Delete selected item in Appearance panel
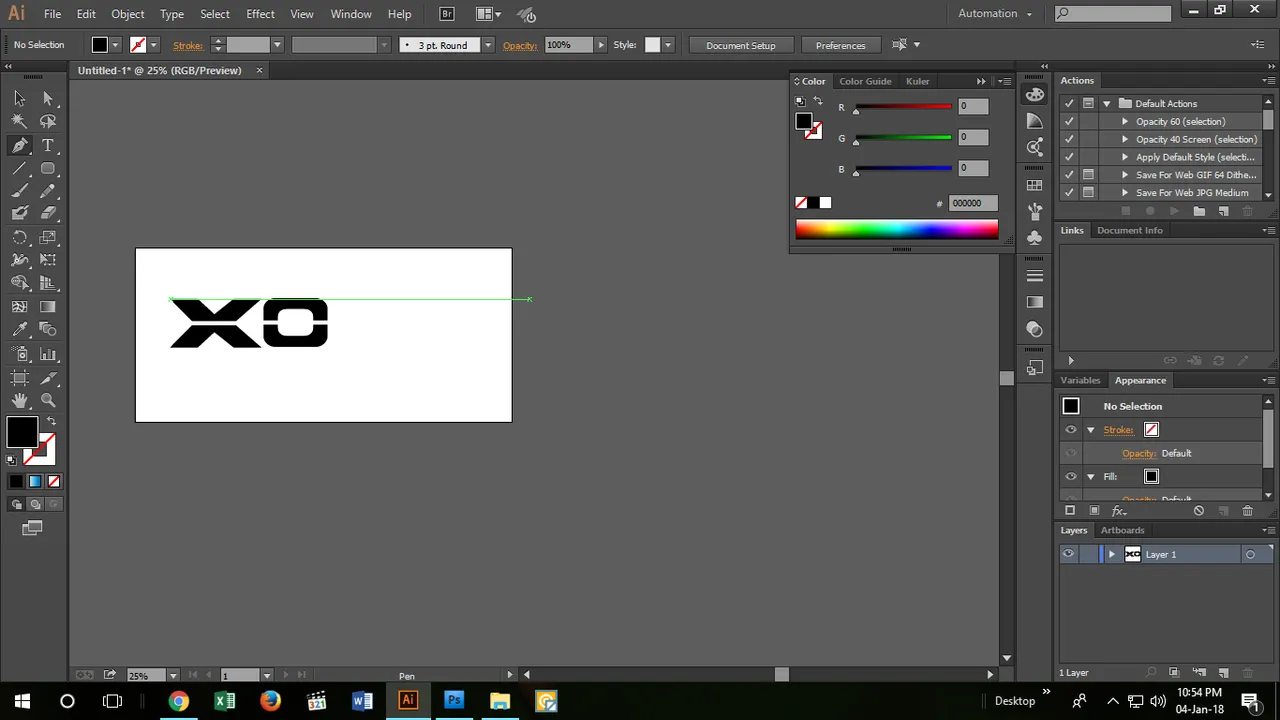Viewport: 1280px width, 720px height. pyautogui.click(x=1247, y=511)
